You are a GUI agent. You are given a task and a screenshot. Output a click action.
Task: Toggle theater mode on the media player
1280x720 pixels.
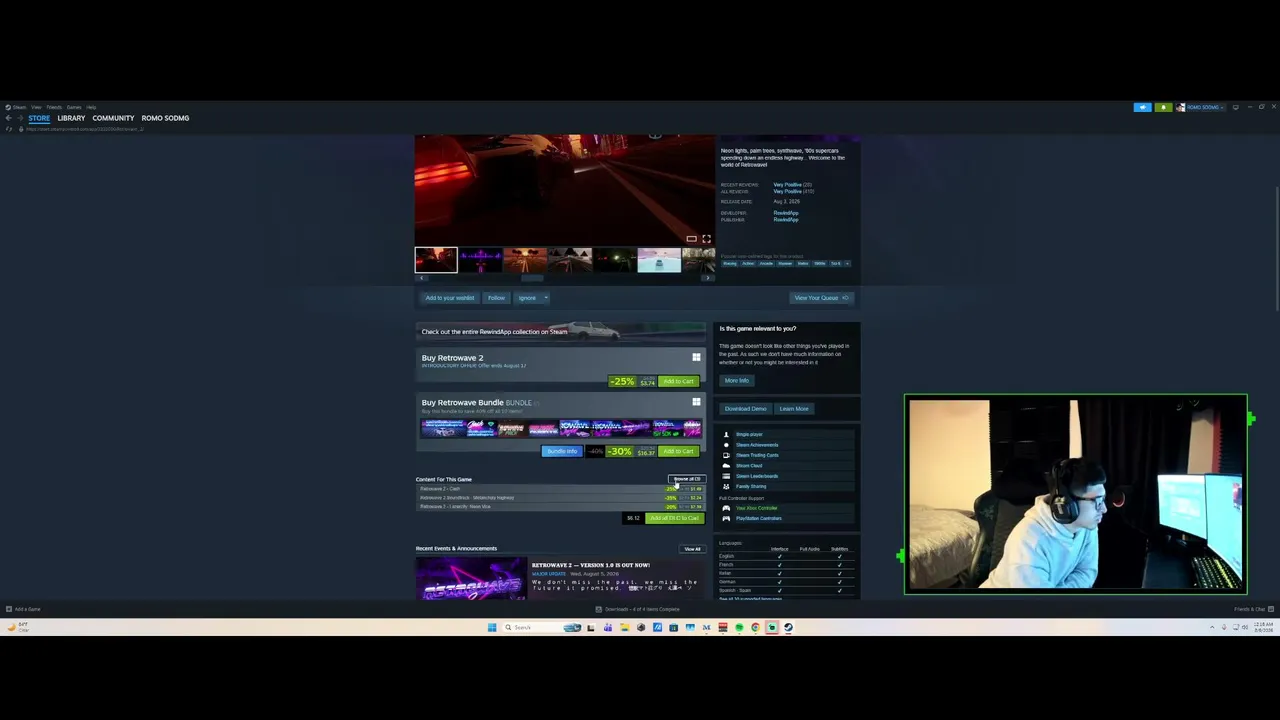691,239
